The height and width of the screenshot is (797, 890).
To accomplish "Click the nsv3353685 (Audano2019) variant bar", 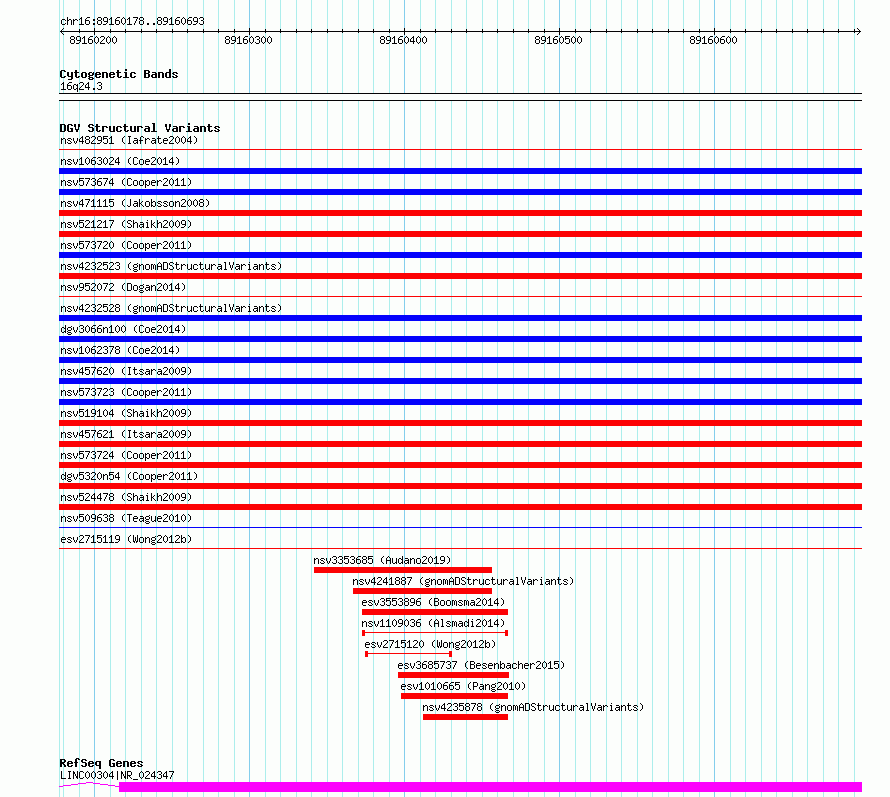I will (402, 570).
